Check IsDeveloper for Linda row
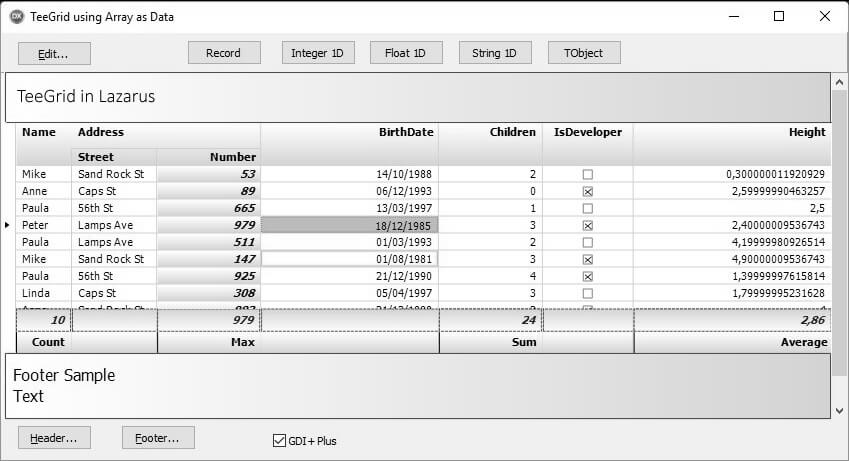Screen dimensions: 849x461 pos(587,293)
